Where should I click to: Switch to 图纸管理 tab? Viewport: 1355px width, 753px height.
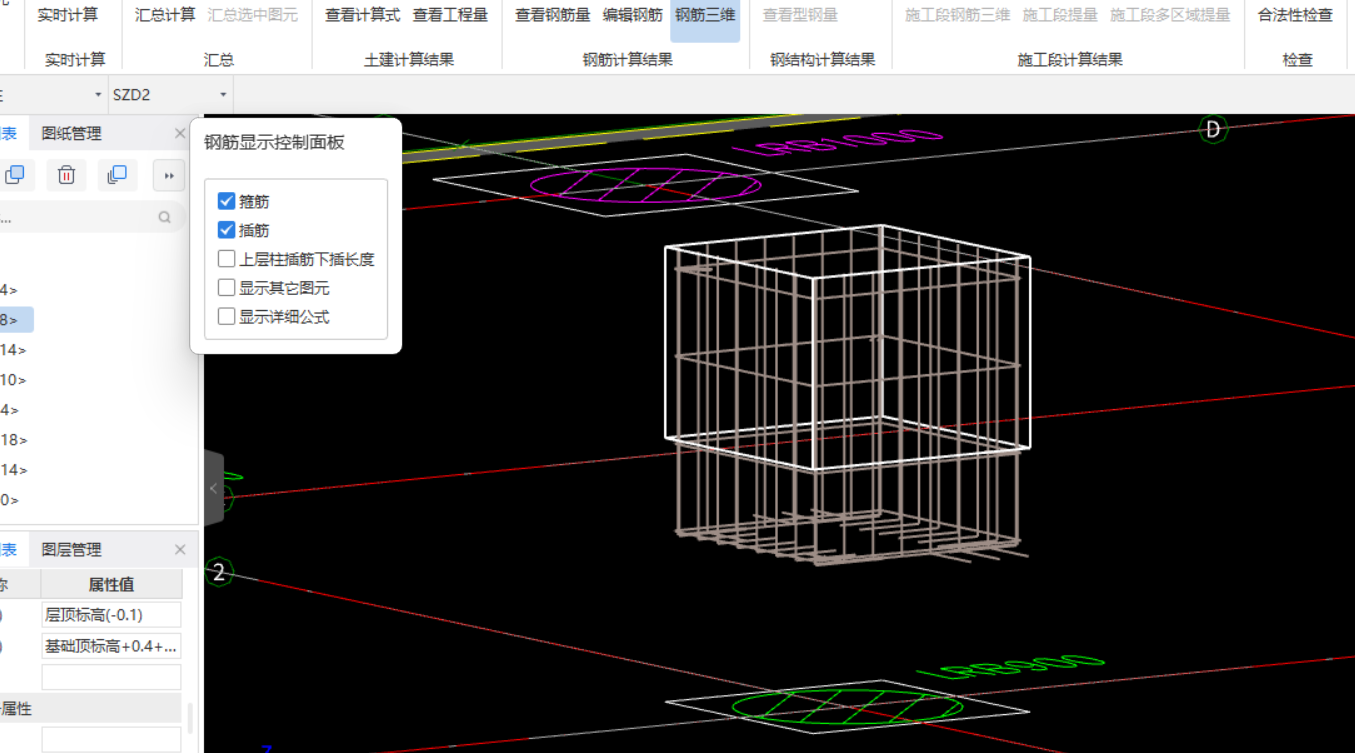point(69,132)
